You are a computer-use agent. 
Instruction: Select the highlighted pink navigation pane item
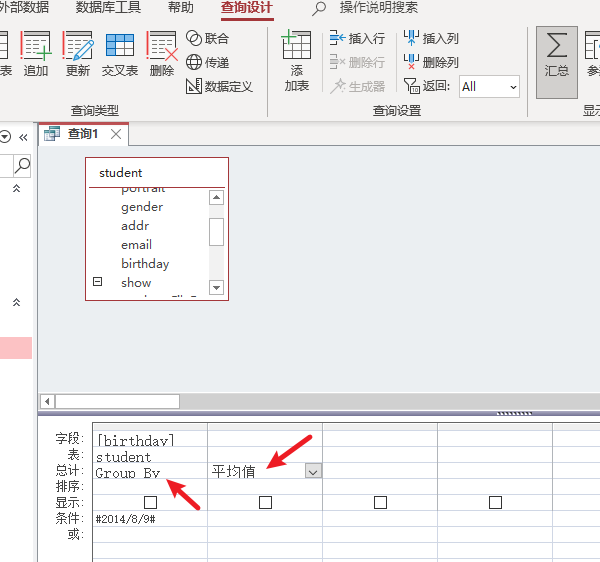click(x=16, y=348)
